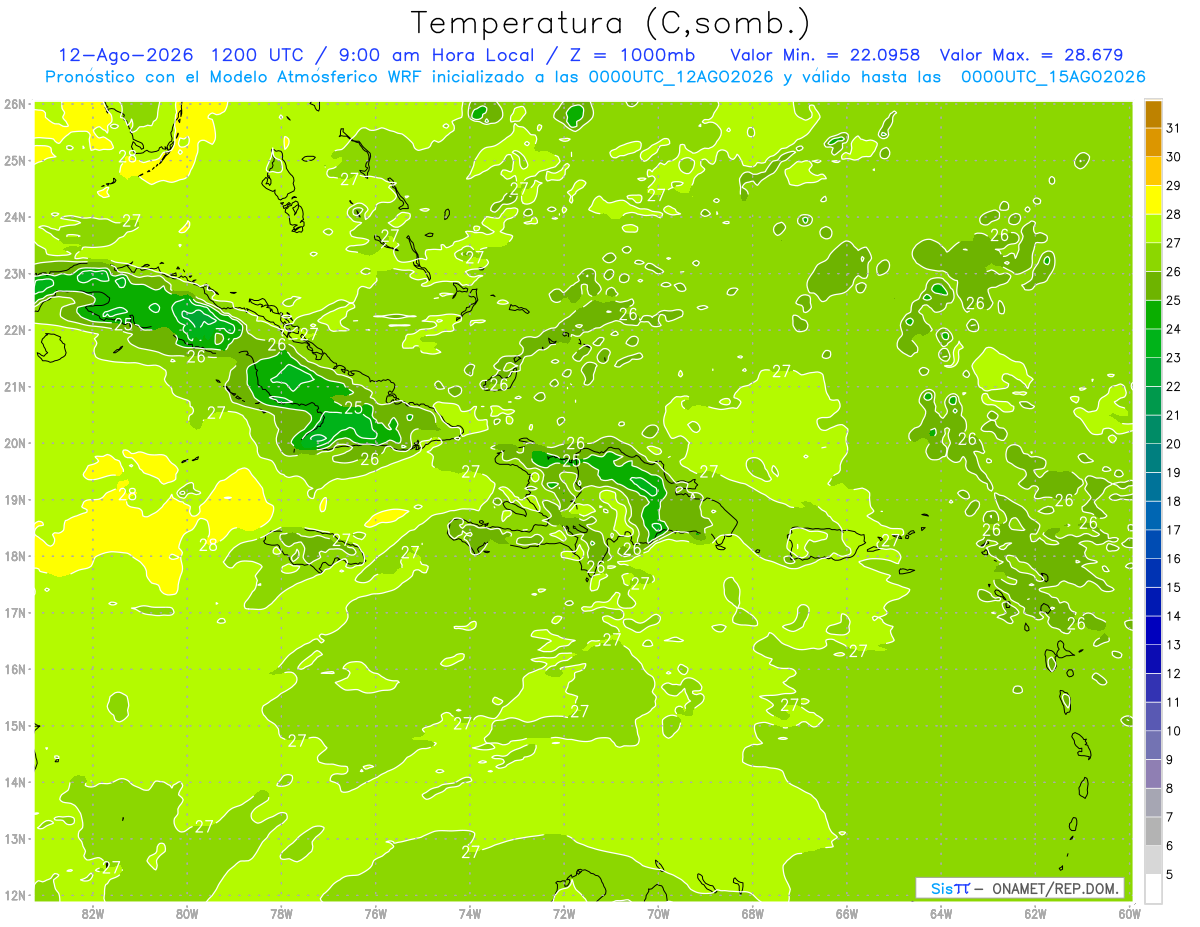Click the legend scale value "8"

tap(1169, 788)
